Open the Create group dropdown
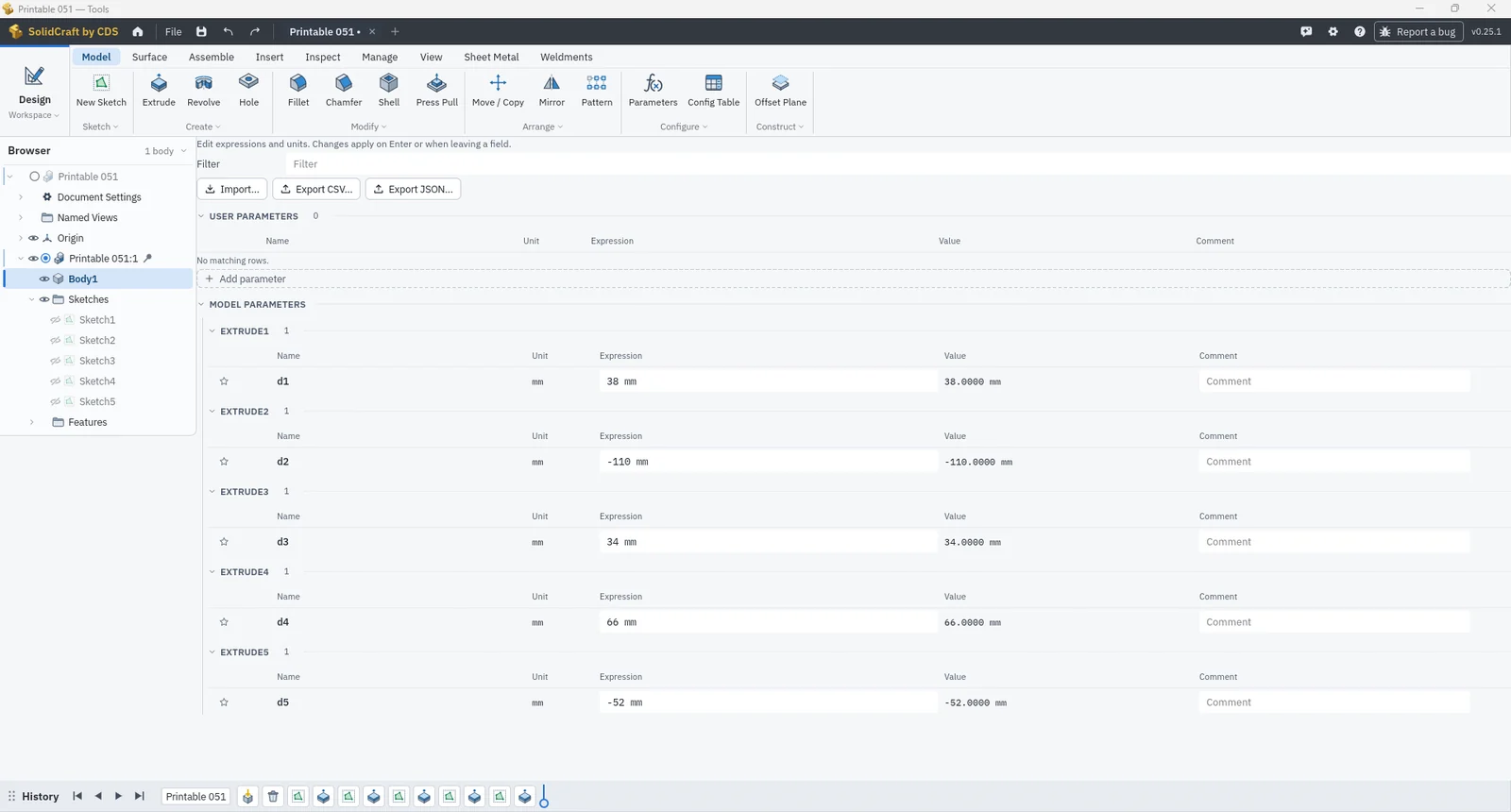Screen dimensions: 1511x812 (x=203, y=127)
